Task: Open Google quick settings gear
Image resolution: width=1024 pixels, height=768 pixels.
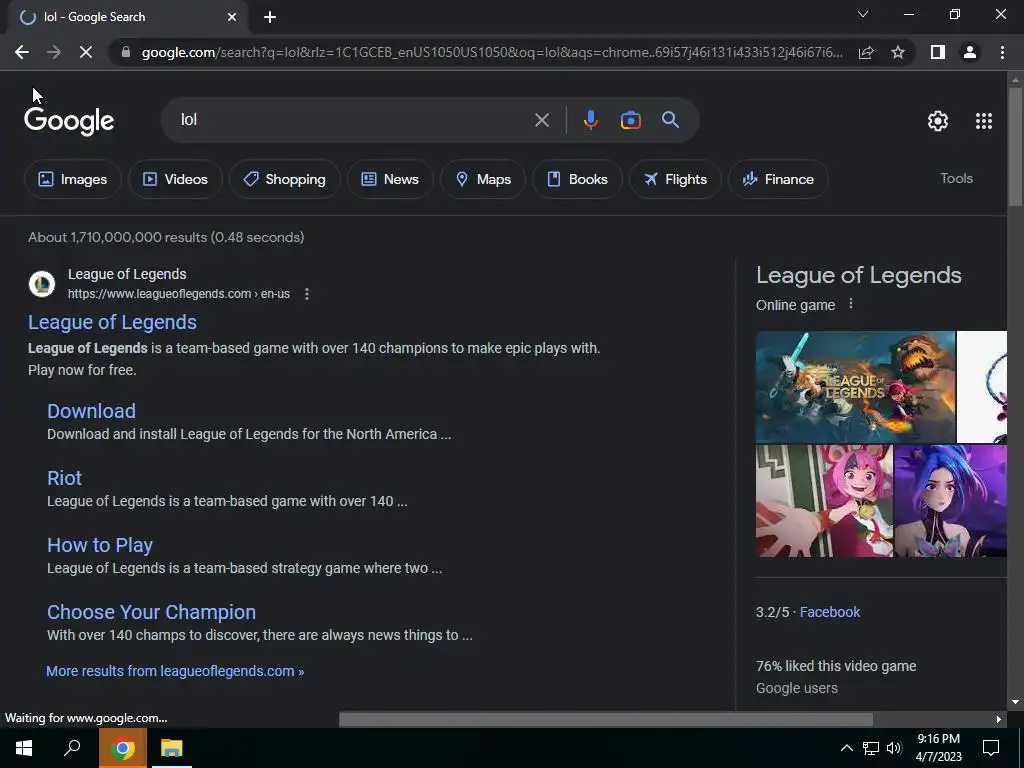Action: click(938, 121)
